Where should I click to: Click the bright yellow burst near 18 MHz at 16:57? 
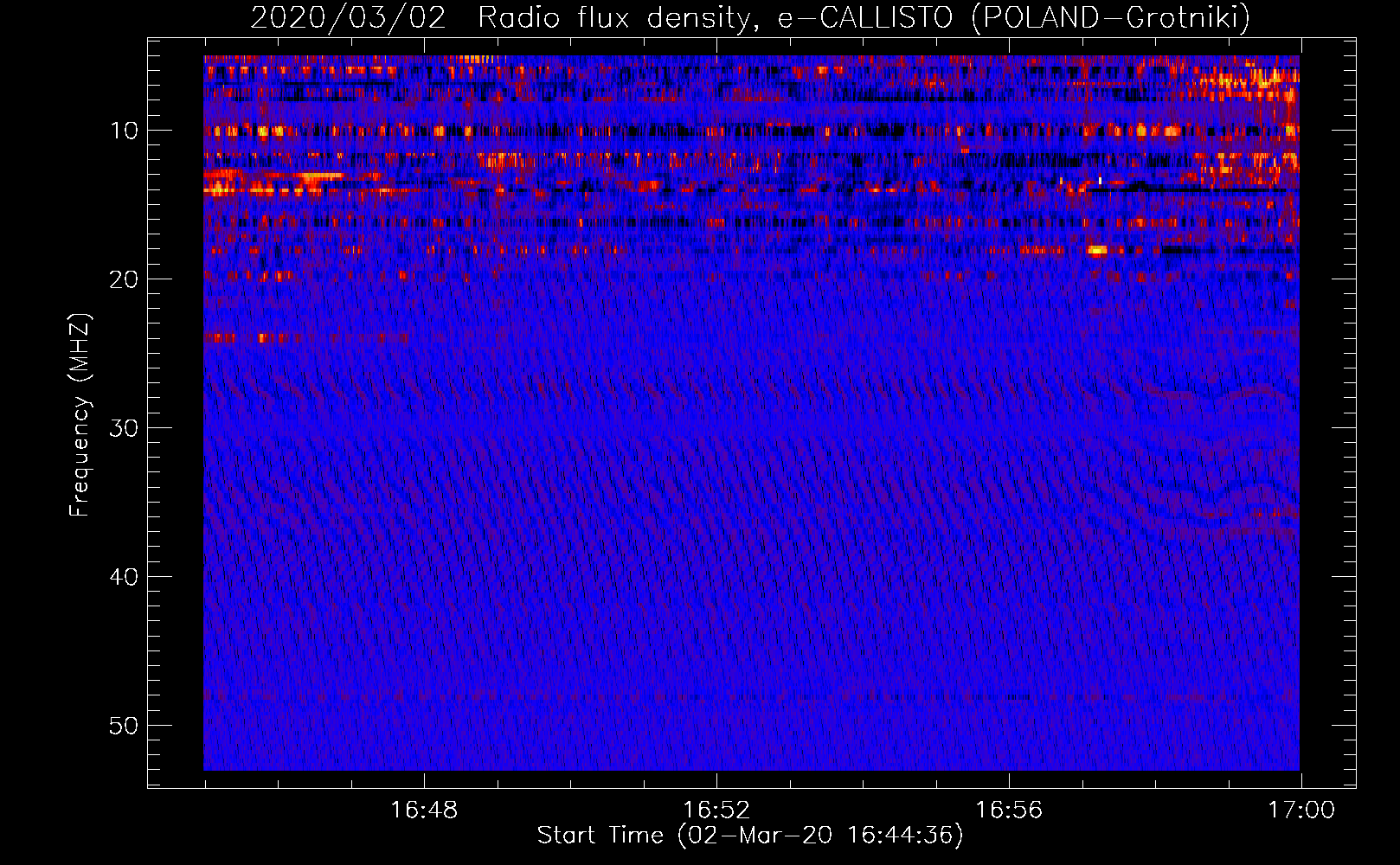click(x=1097, y=251)
